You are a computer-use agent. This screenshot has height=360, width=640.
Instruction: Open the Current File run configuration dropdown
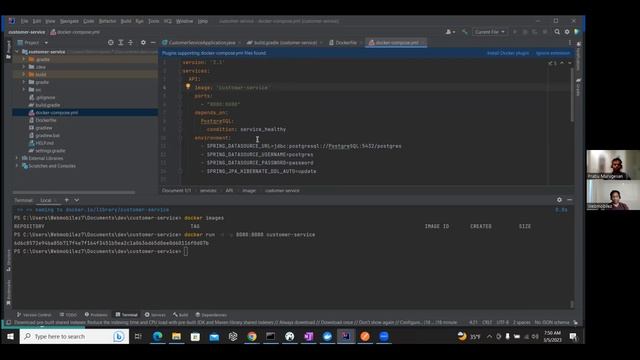click(x=489, y=32)
